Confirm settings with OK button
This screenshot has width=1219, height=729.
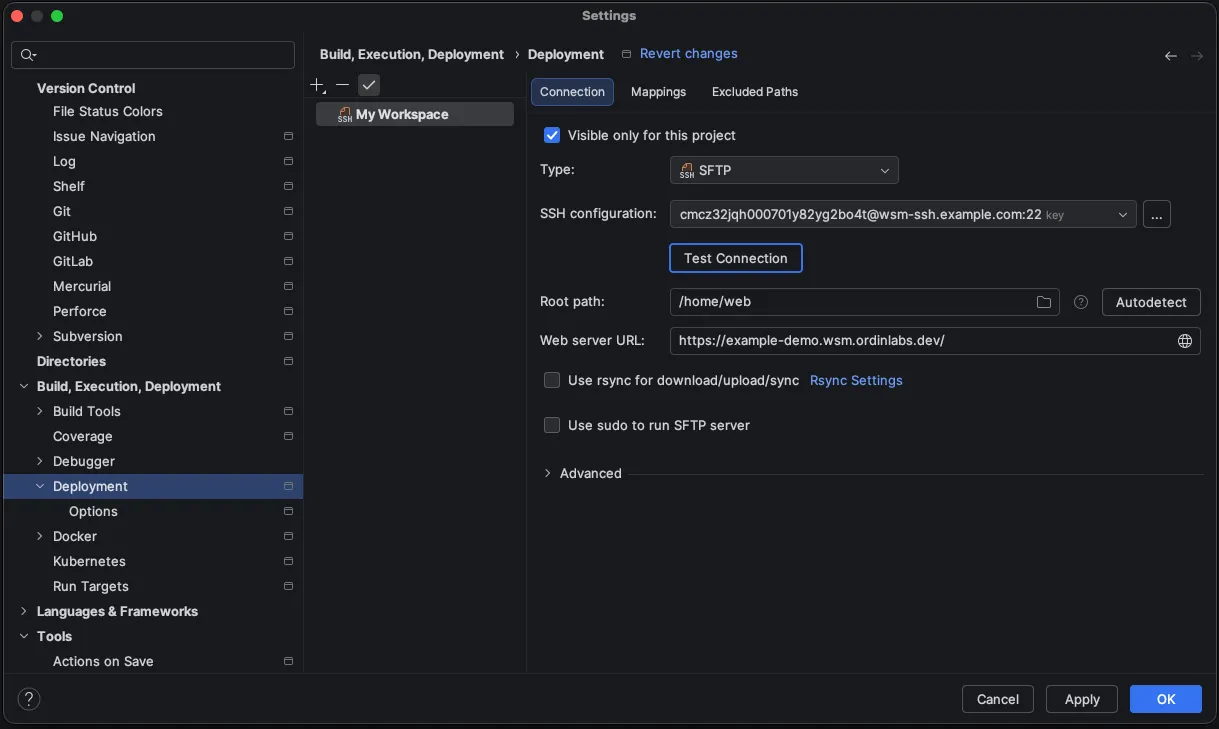pyautogui.click(x=1166, y=699)
